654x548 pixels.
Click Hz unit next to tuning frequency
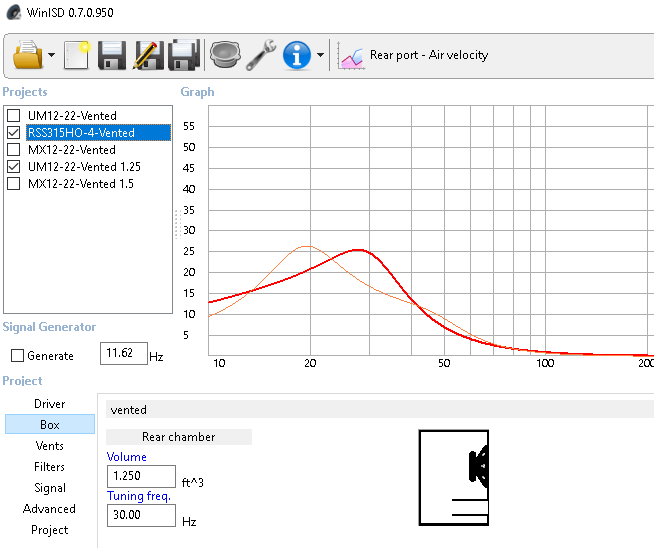coord(189,522)
